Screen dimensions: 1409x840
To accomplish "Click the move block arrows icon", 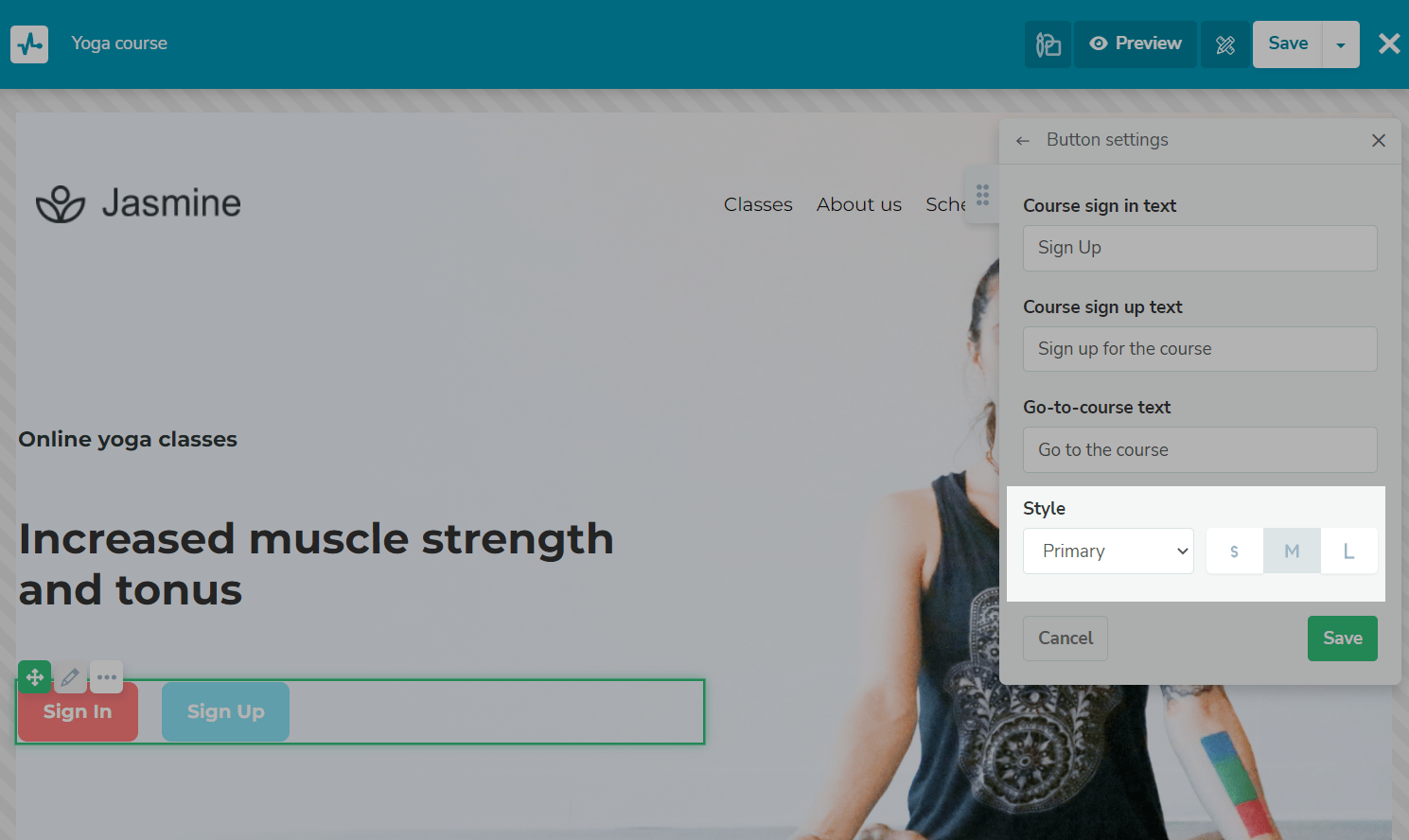I will [x=35, y=677].
